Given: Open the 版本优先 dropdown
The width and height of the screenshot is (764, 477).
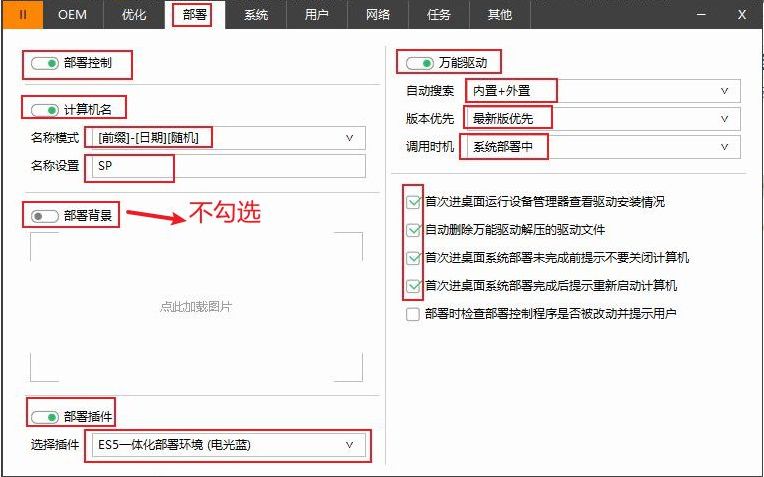Looking at the screenshot, I should pyautogui.click(x=601, y=119).
